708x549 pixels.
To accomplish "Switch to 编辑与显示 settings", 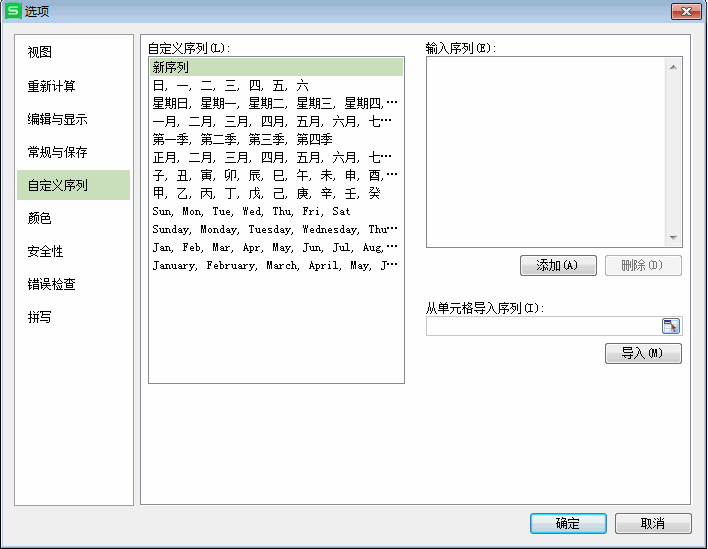I will (74, 119).
